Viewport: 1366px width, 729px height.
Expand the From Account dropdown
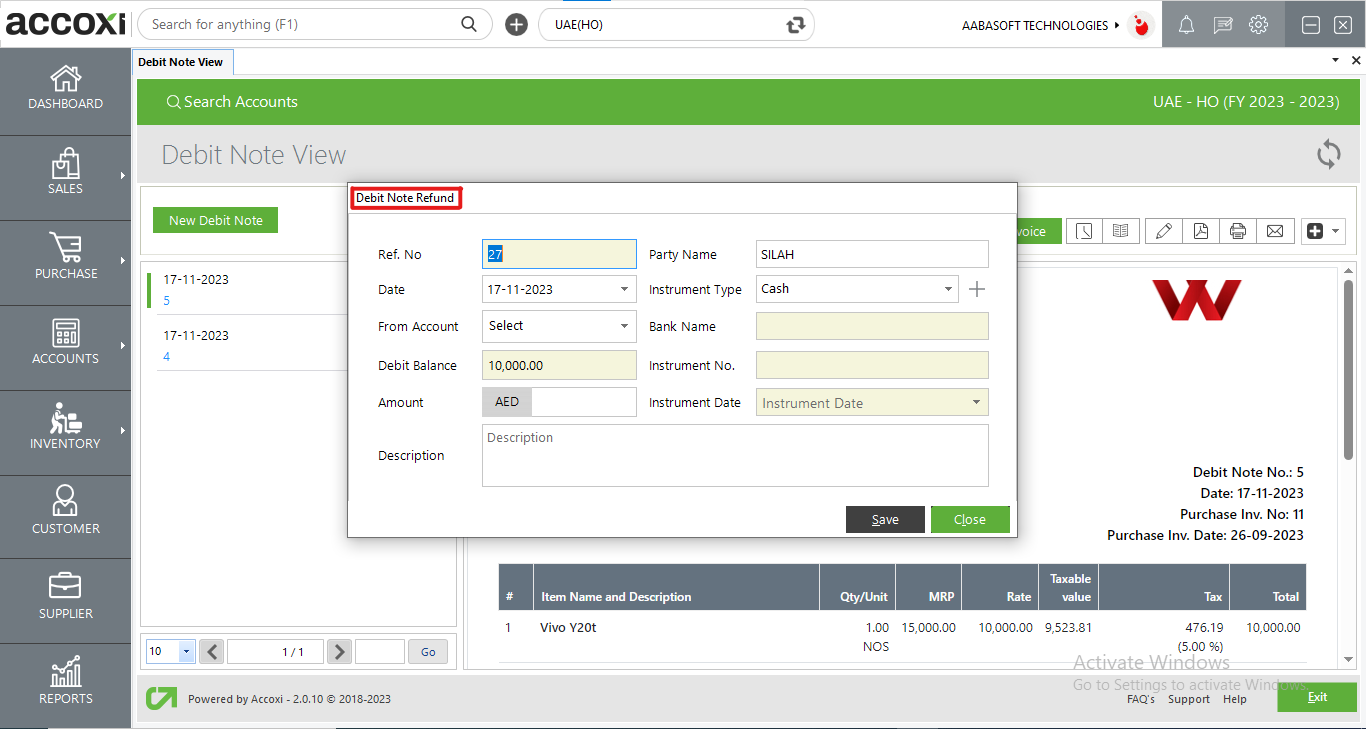tap(624, 326)
